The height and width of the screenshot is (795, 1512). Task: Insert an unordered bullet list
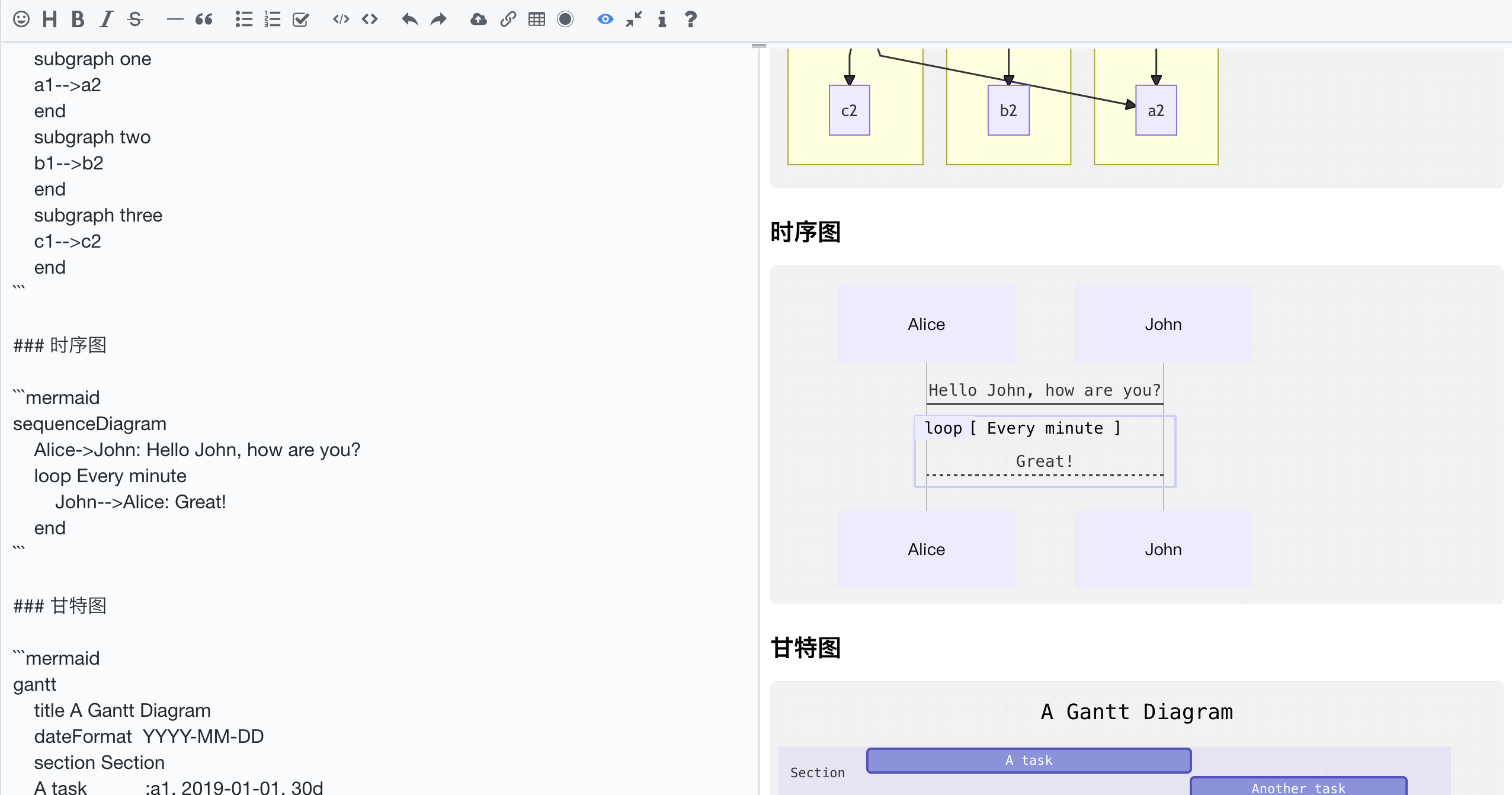point(244,20)
